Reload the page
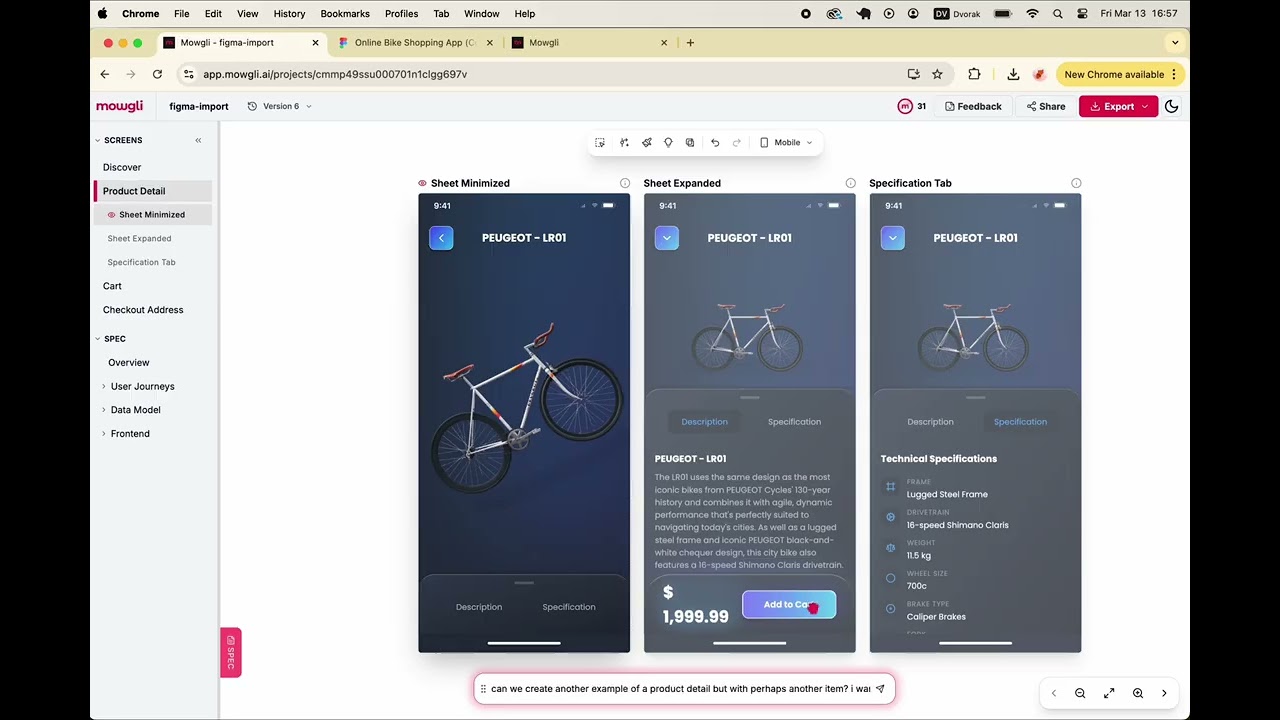Viewport: 1280px width, 720px height. 157,74
